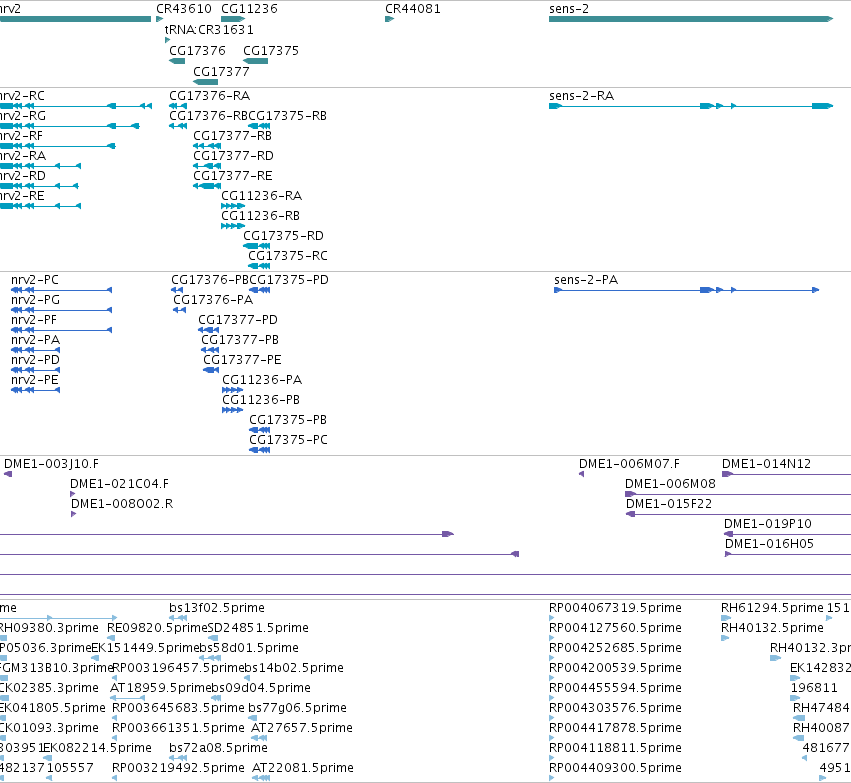Image resolution: width=851 pixels, height=783 pixels.
Task: Select the nrv2-RF transcript label
Action: (x=21, y=136)
